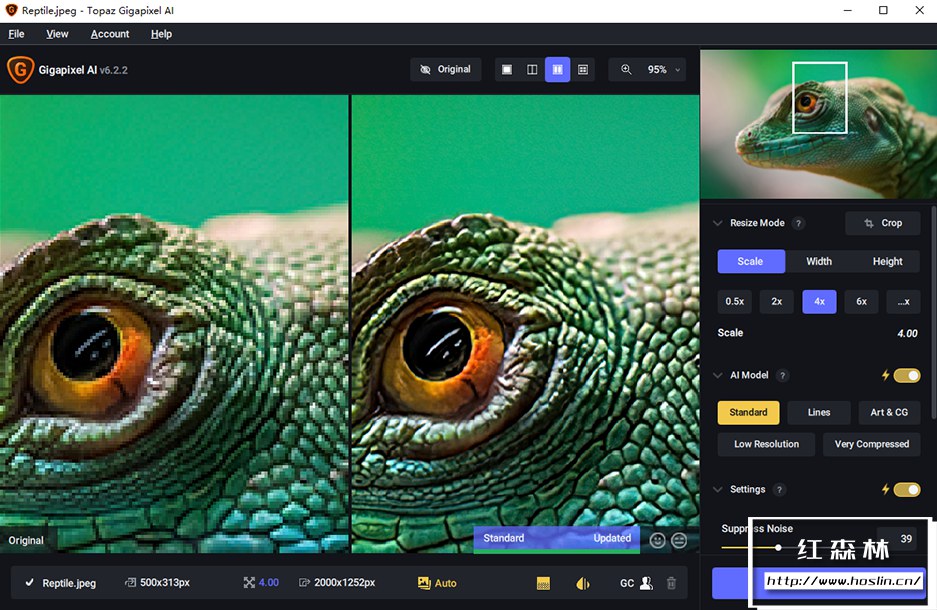Choose custom ...x scale factor
The image size is (937, 610).
[904, 301]
